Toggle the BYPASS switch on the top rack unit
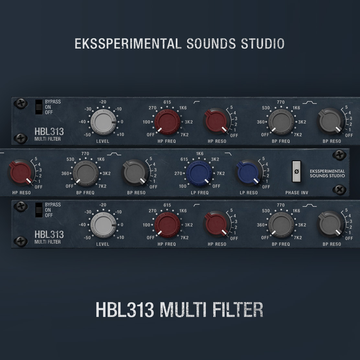The image size is (360, 360). click(39, 107)
